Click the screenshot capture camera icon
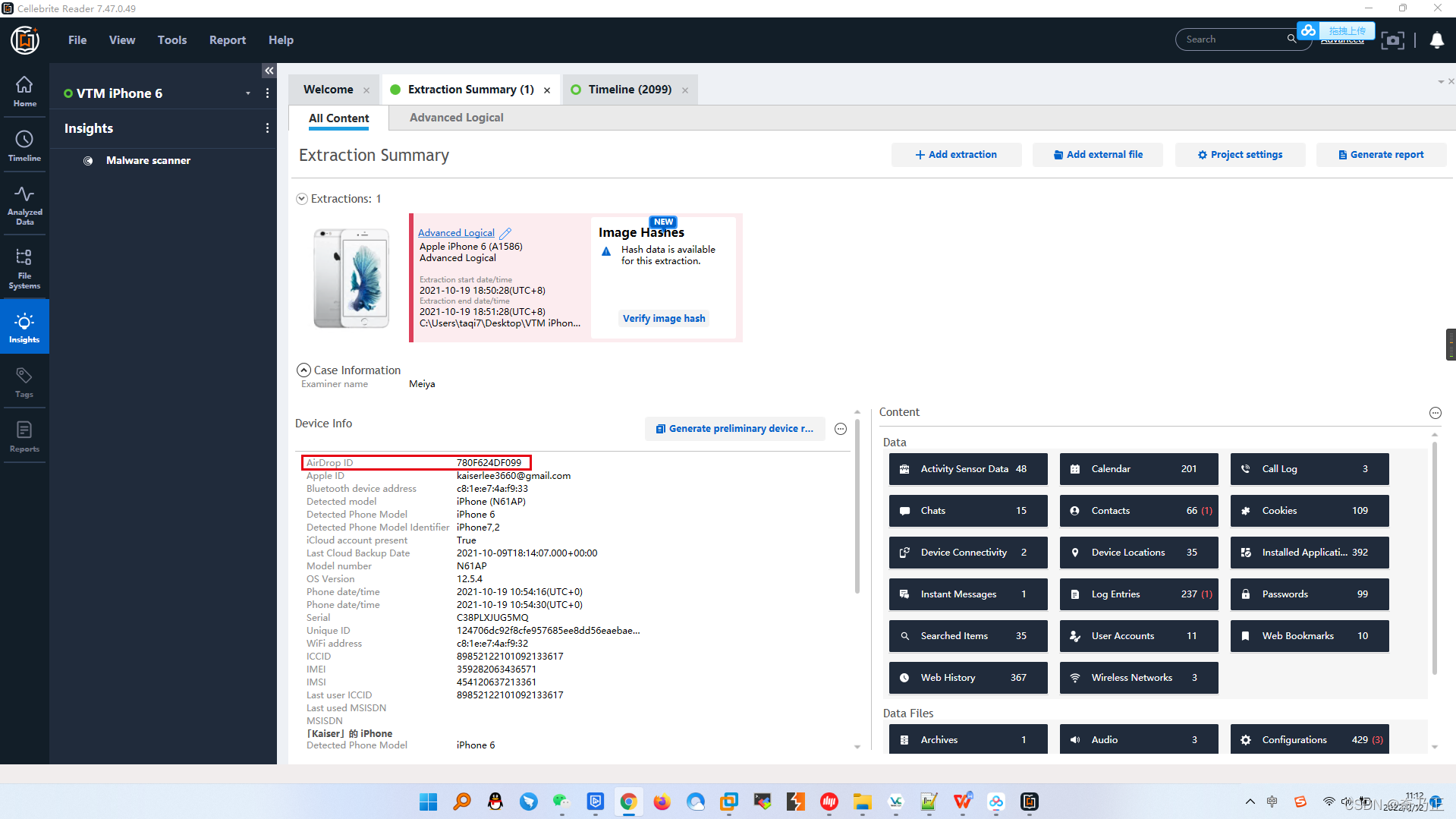Viewport: 1456px width, 819px height. 1392,40
